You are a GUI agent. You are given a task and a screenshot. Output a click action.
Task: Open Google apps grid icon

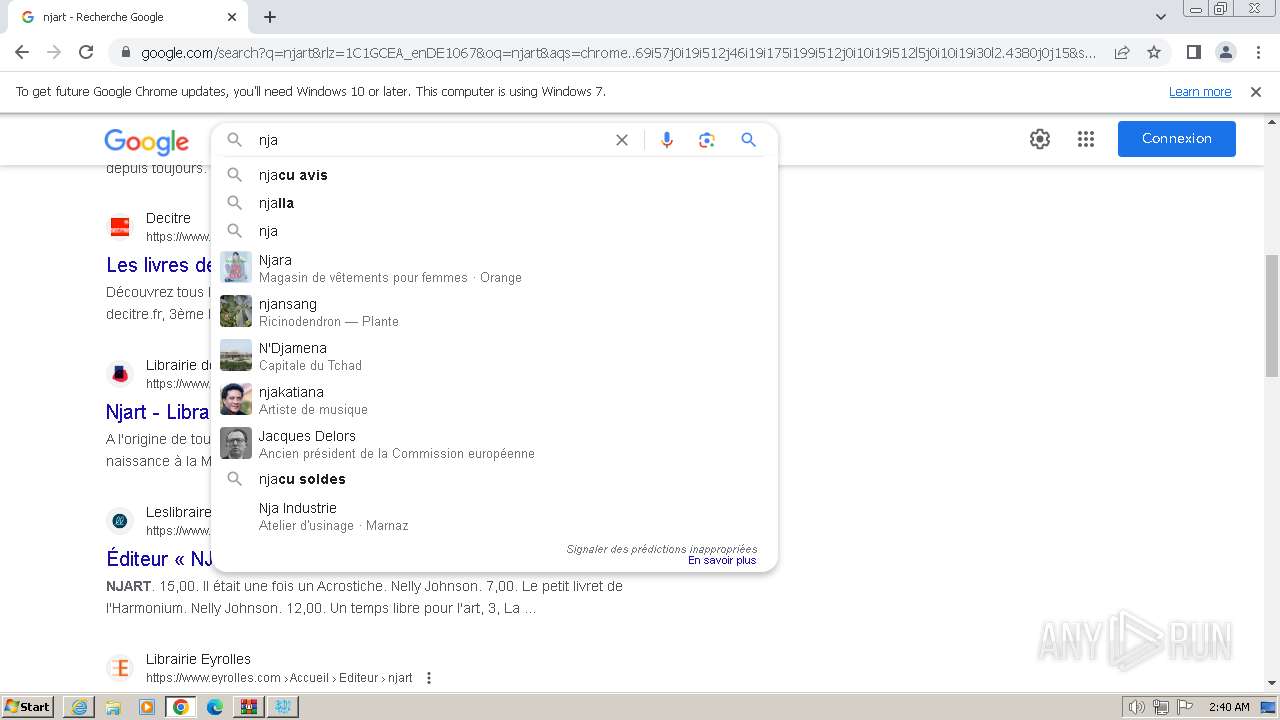click(x=1086, y=139)
